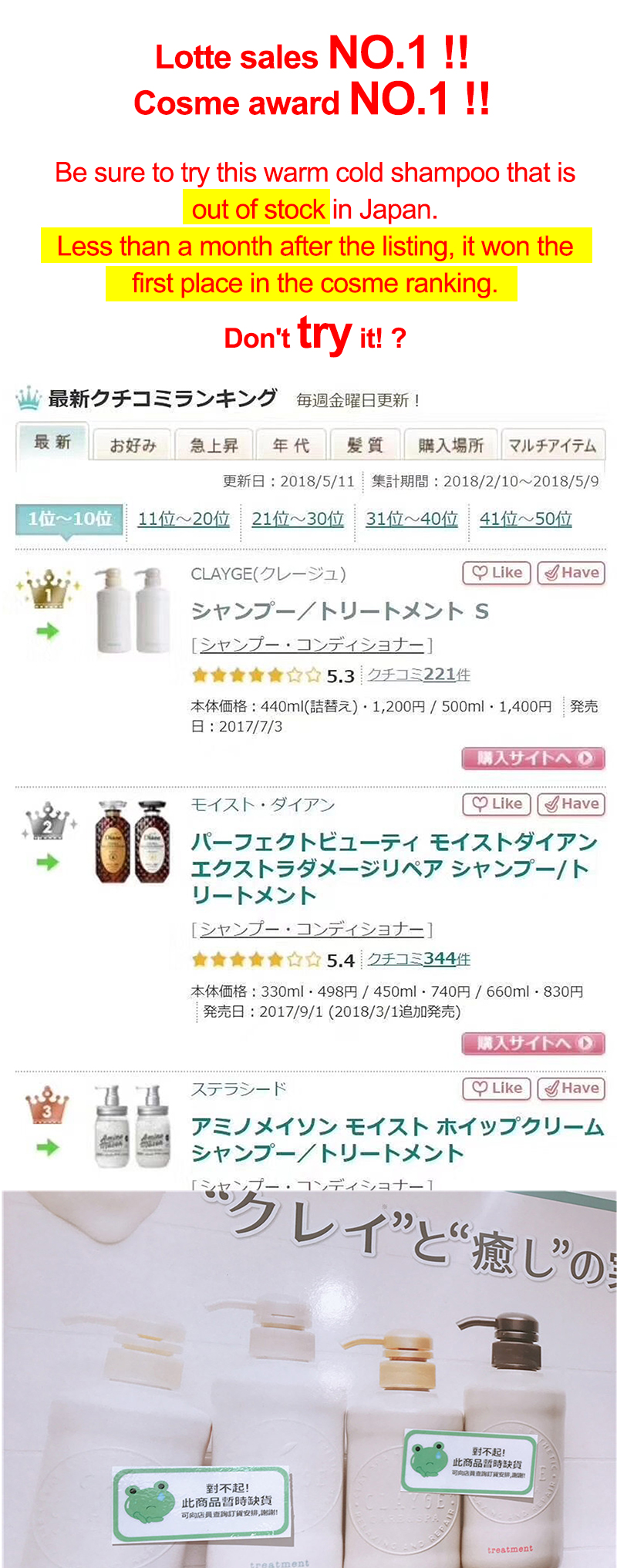Image resolution: width=617 pixels, height=1568 pixels.
Task: Open Moist Diane bottles thumbnail
Action: (x=131, y=842)
